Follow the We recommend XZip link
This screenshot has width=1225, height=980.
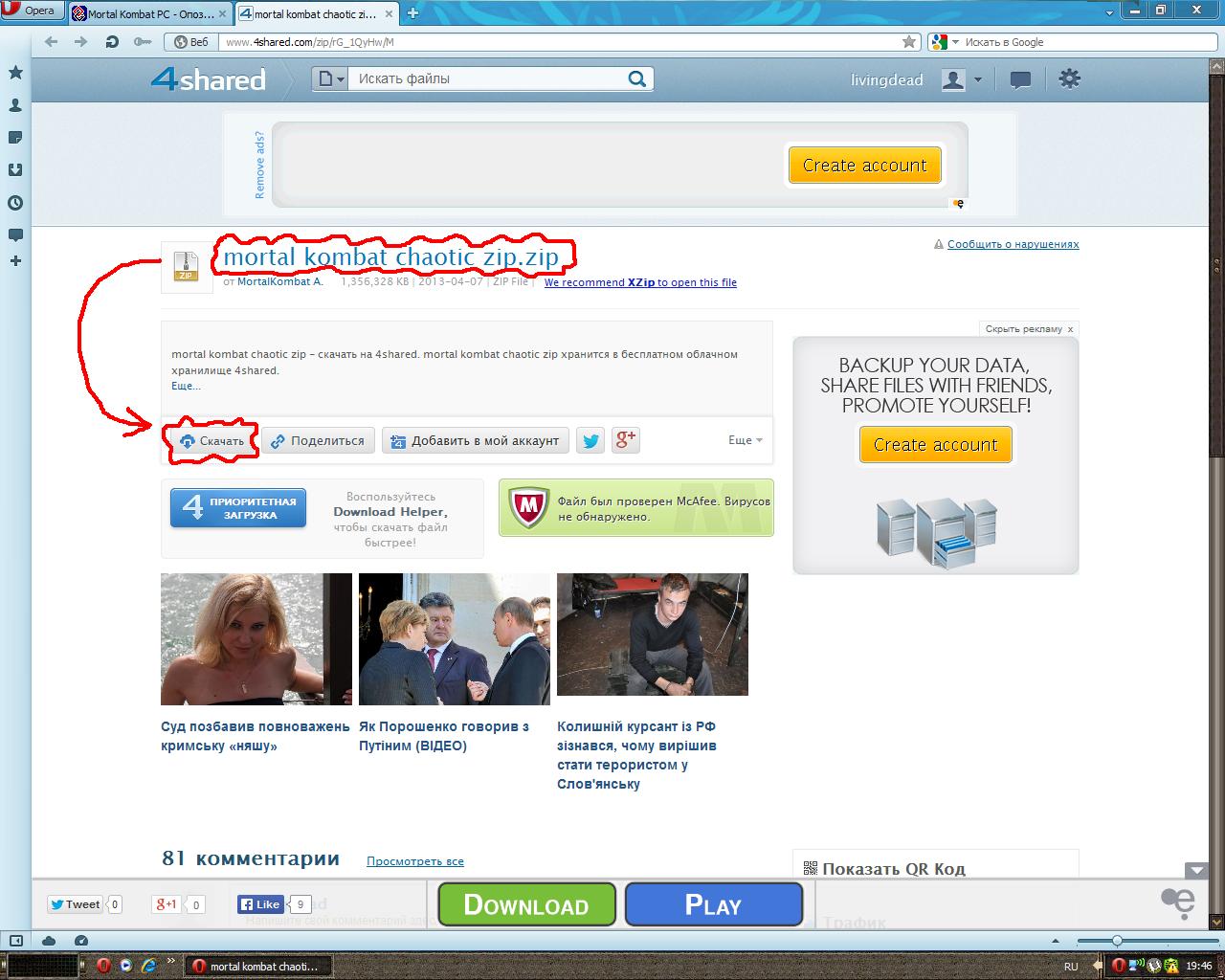coord(640,282)
